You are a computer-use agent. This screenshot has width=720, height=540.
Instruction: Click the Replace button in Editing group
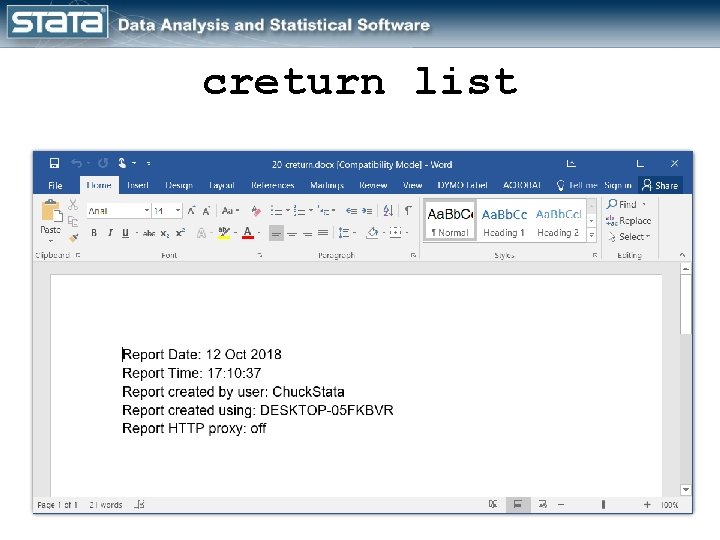click(x=628, y=221)
